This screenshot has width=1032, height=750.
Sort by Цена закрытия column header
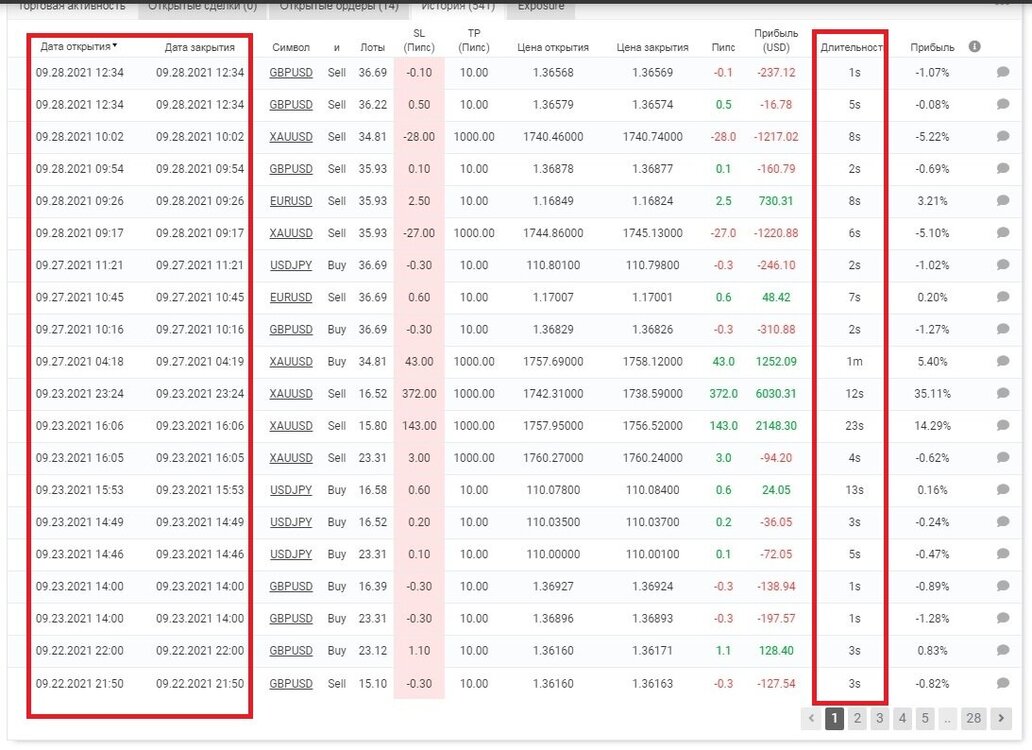652,47
